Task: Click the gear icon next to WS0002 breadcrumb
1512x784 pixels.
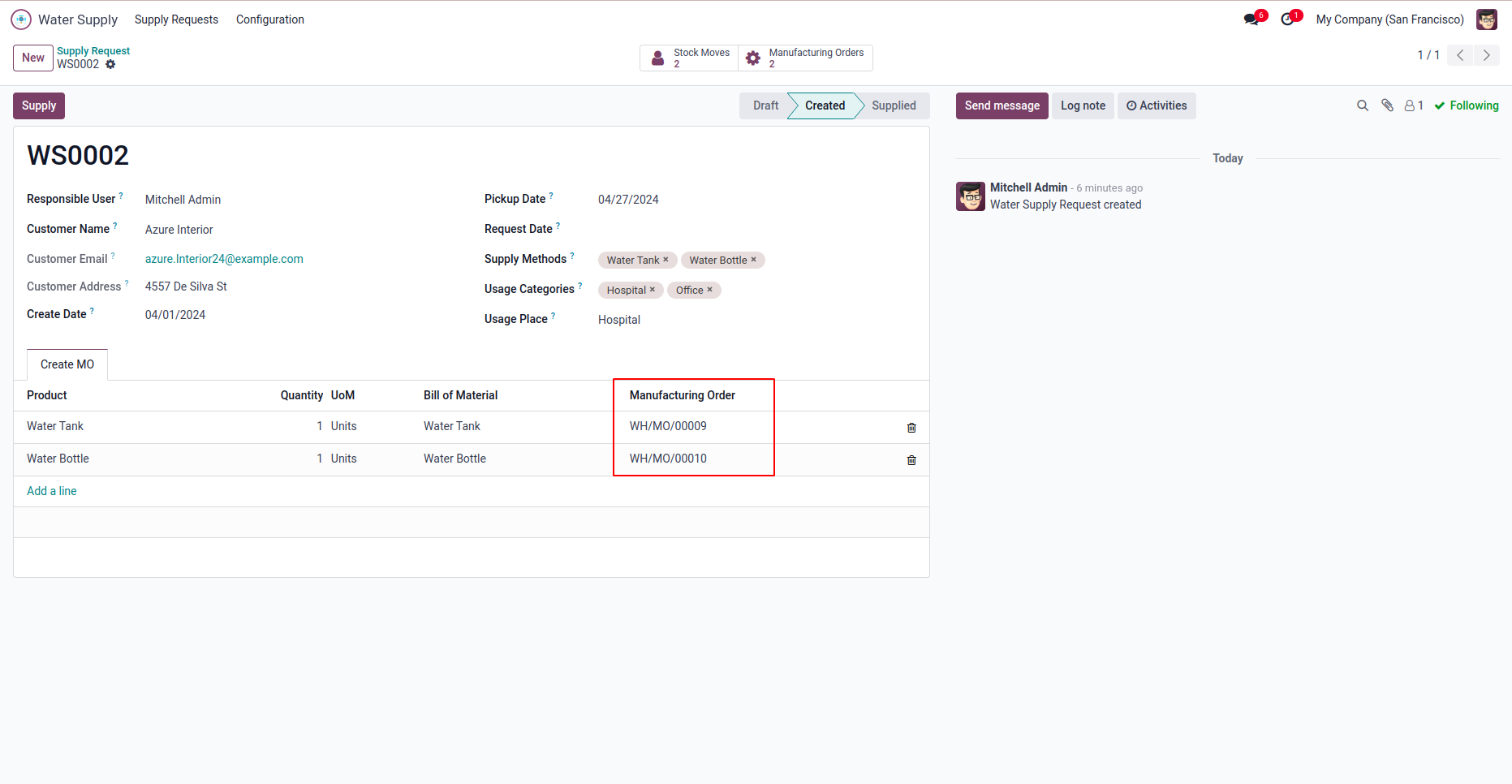Action: [110, 64]
